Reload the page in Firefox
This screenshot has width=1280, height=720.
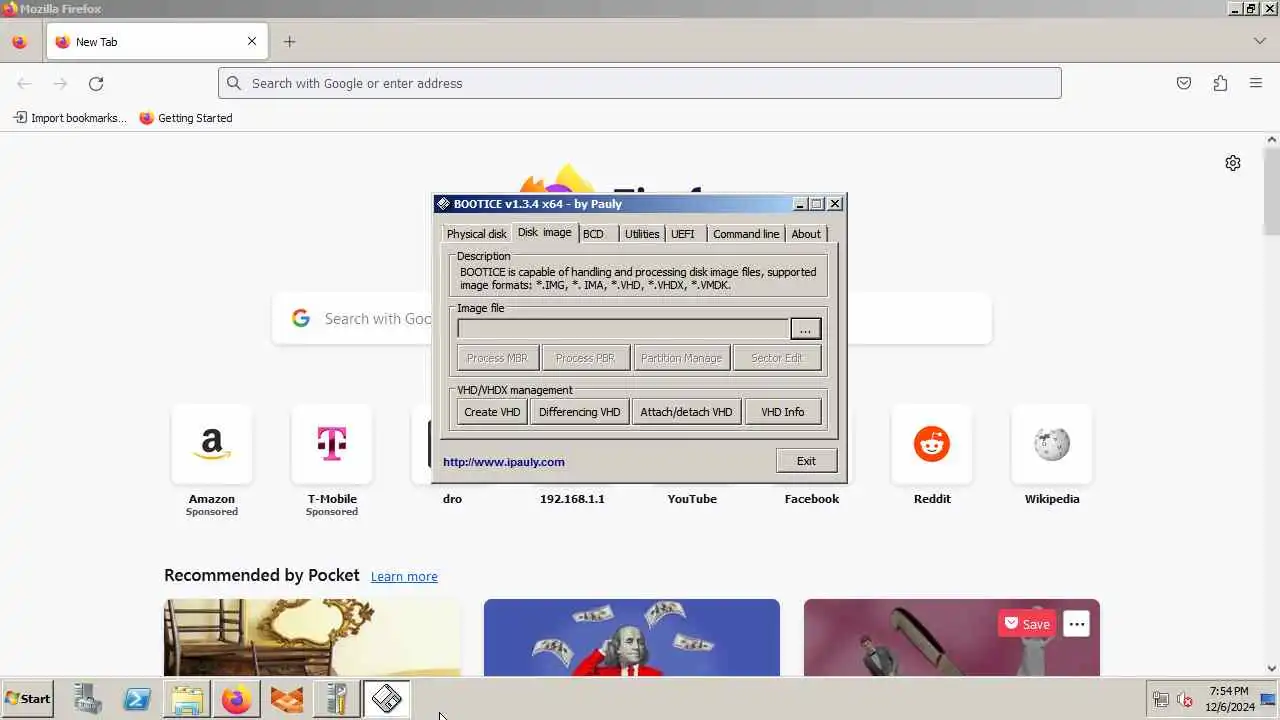[x=96, y=83]
